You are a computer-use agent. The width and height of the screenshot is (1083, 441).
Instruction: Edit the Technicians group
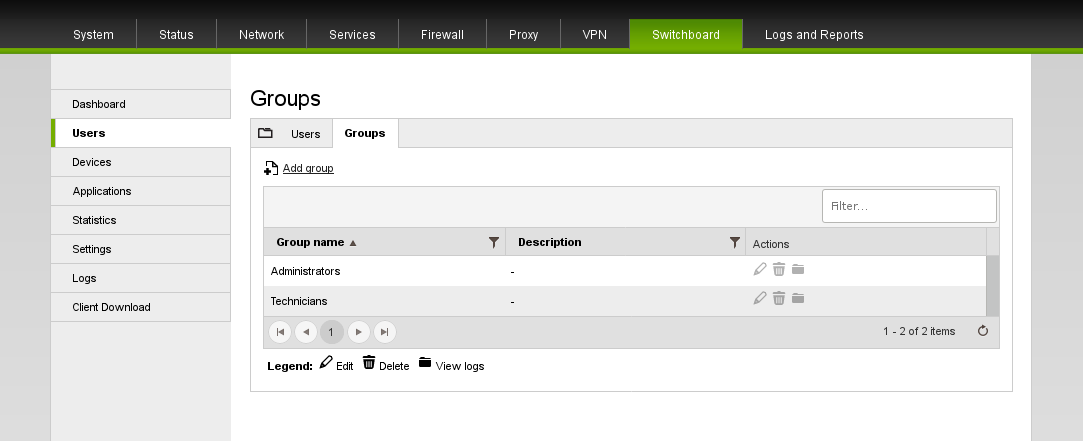(x=760, y=298)
